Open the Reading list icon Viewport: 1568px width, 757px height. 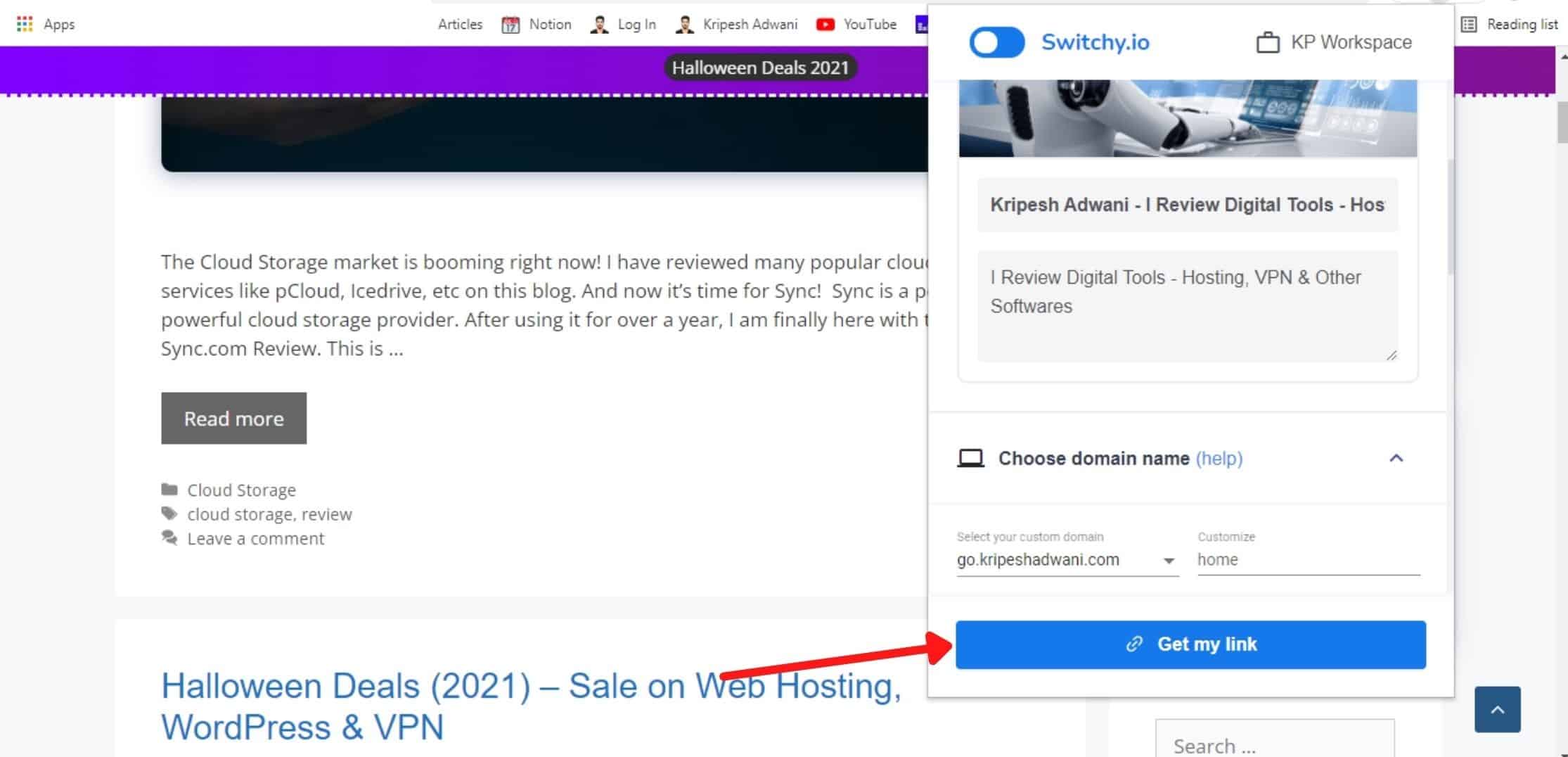click(x=1469, y=25)
